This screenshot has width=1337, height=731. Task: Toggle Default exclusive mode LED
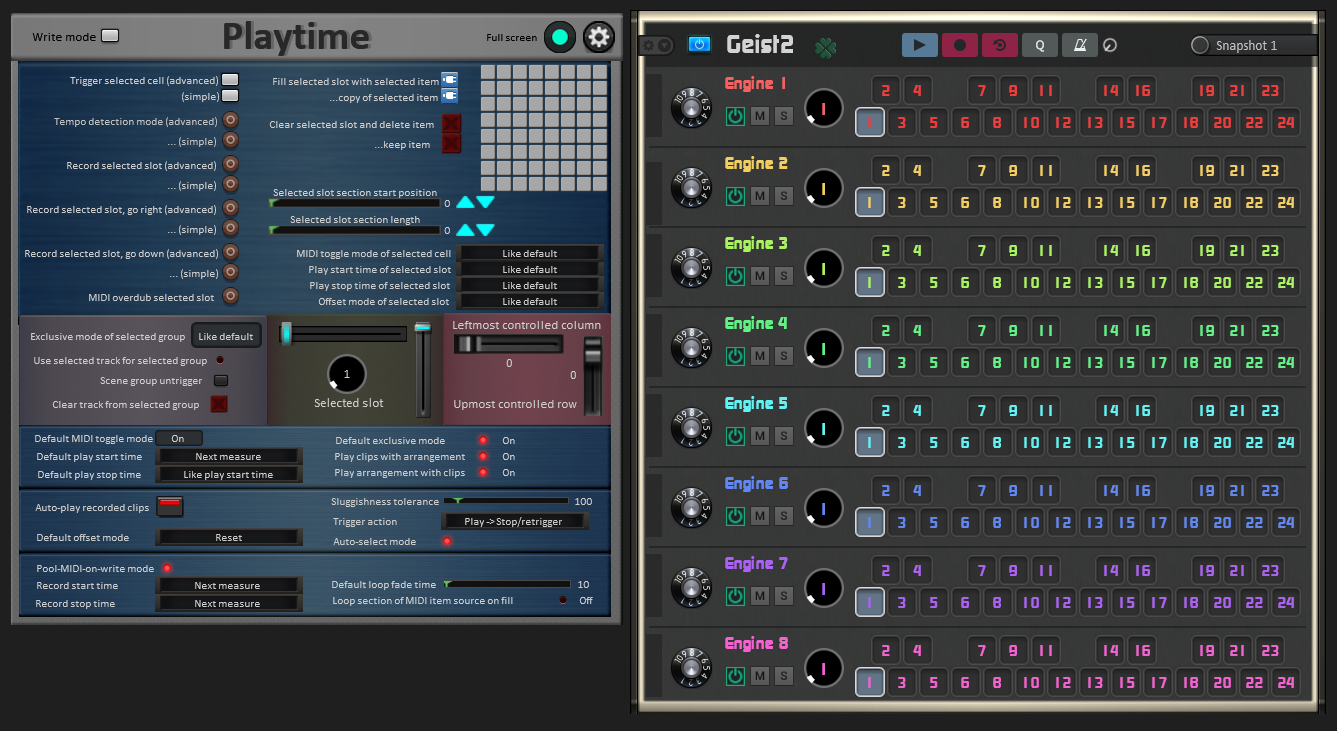coord(484,440)
